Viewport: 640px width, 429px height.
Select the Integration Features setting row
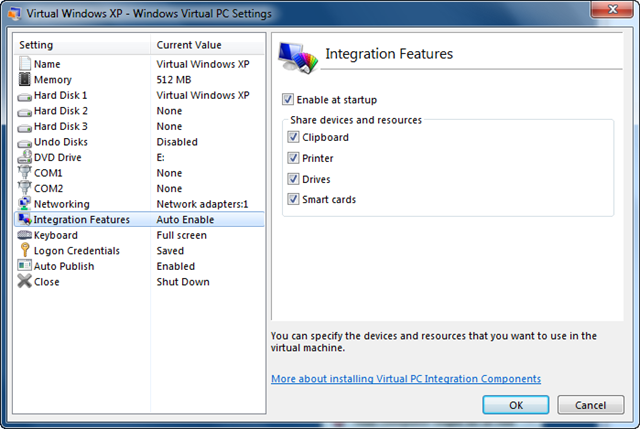click(139, 219)
